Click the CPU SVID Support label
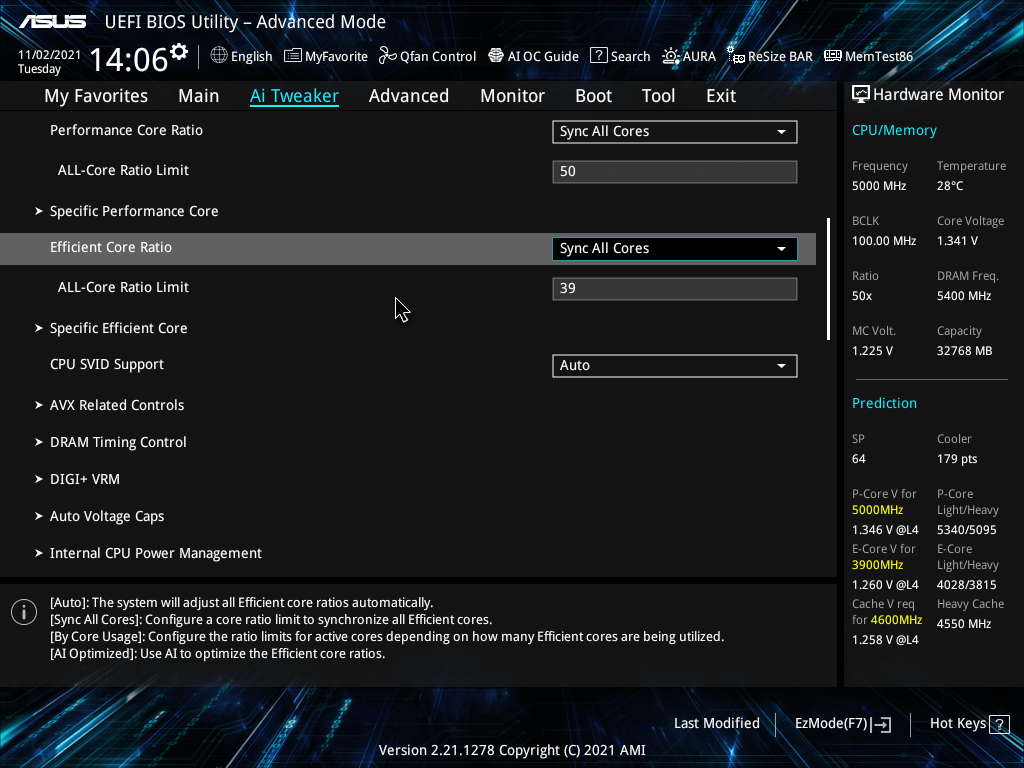This screenshot has width=1024, height=768. point(107,364)
